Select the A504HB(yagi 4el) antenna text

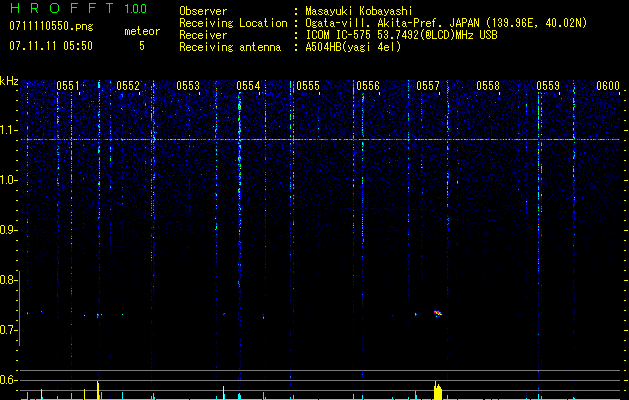pyautogui.click(x=353, y=47)
